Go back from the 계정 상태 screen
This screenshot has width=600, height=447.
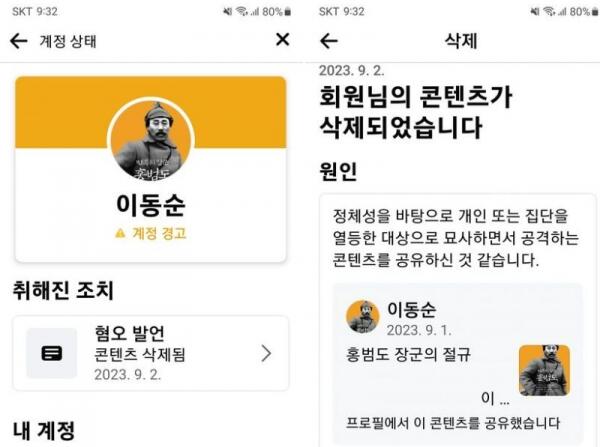point(18,41)
